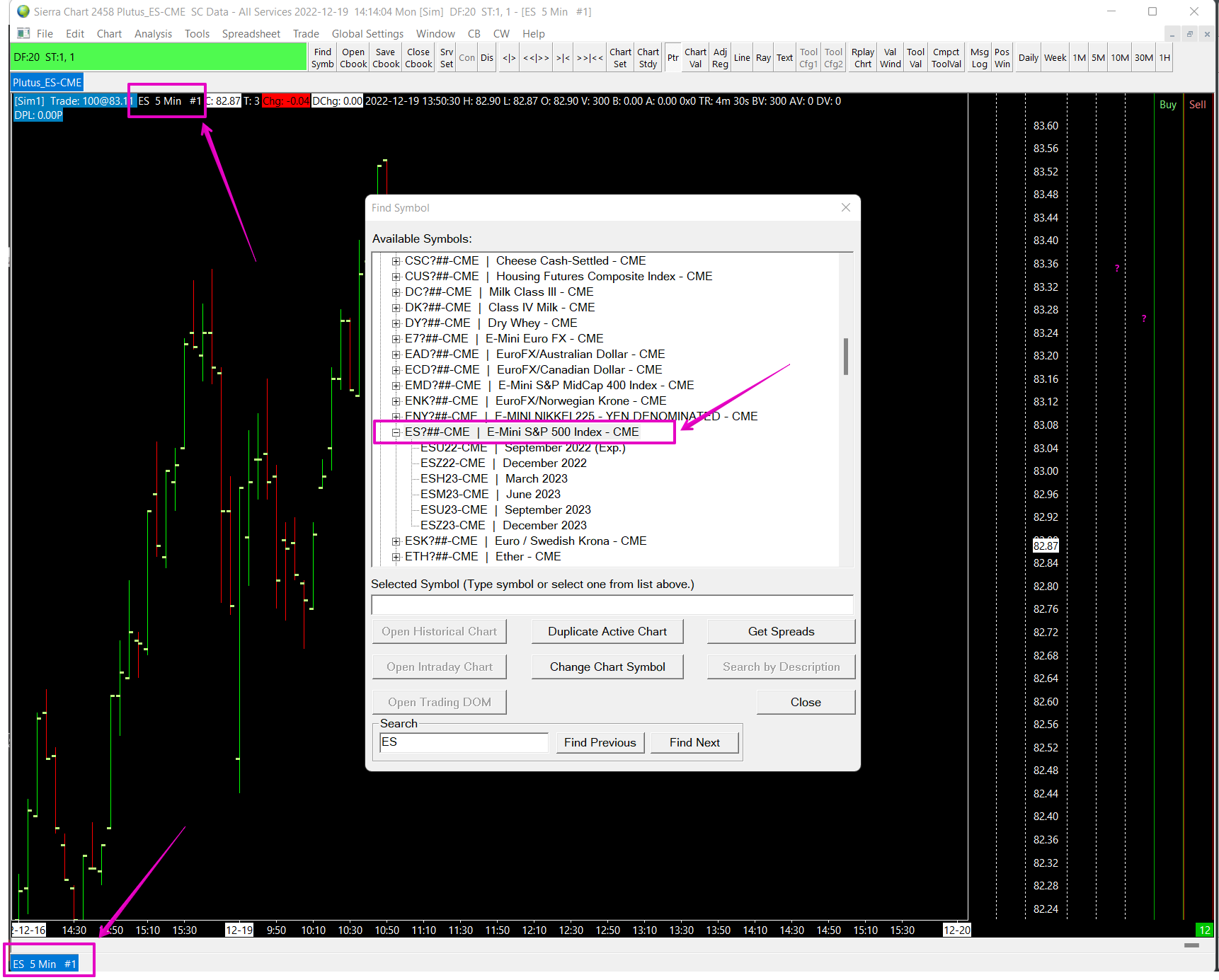Open the Spreadsheet menu
Image resolution: width=1219 pixels, height=980 pixels.
251,34
